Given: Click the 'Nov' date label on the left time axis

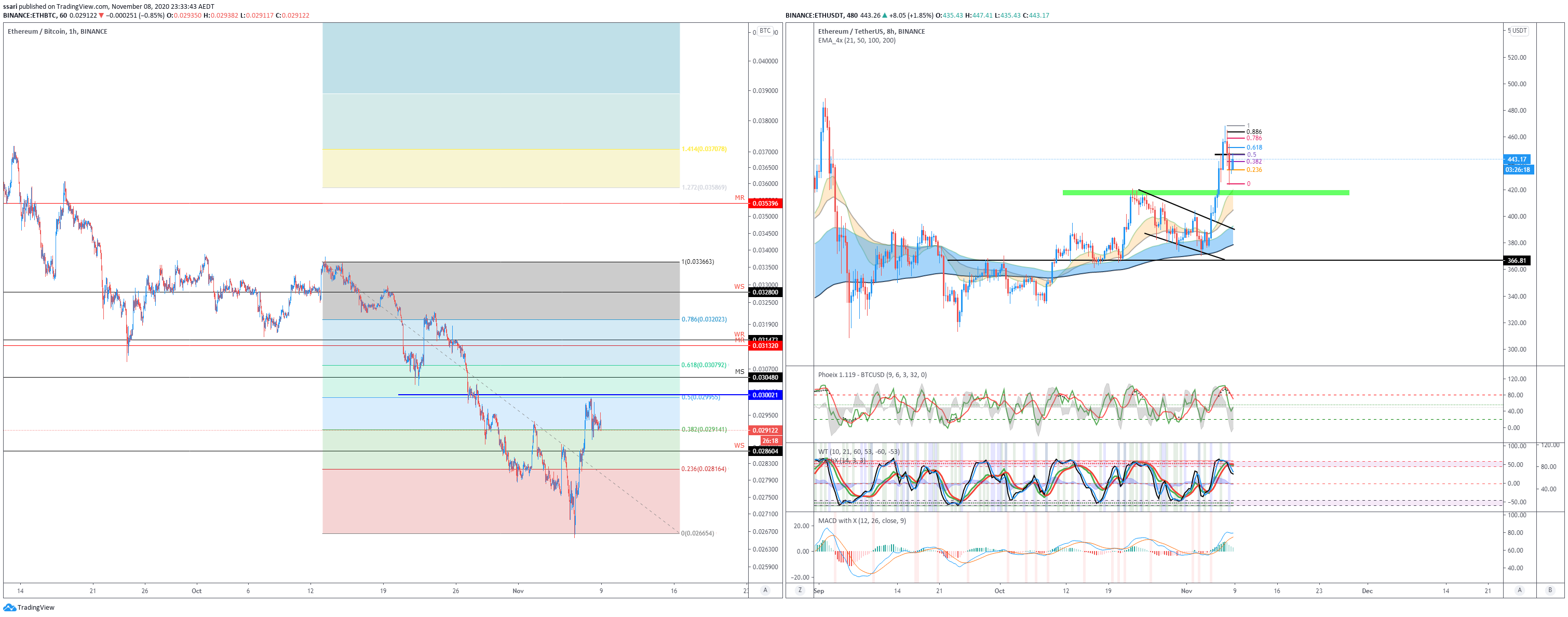Looking at the screenshot, I should (518, 591).
